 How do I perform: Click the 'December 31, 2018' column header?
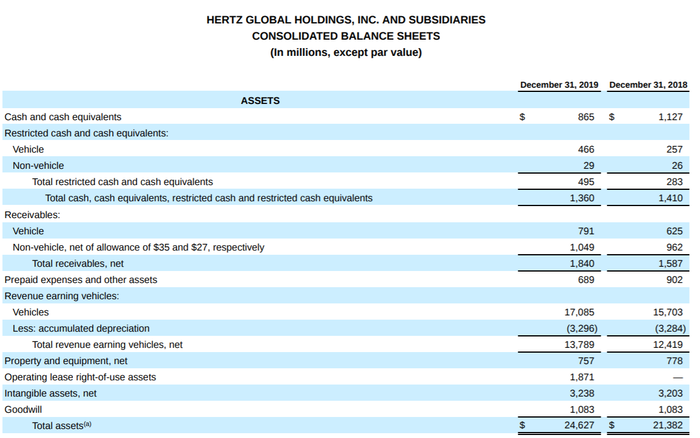[x=648, y=85]
